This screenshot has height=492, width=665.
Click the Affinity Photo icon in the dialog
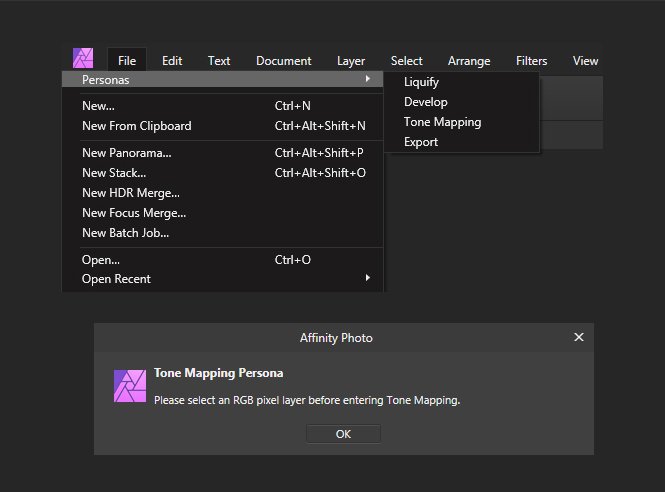(x=130, y=386)
